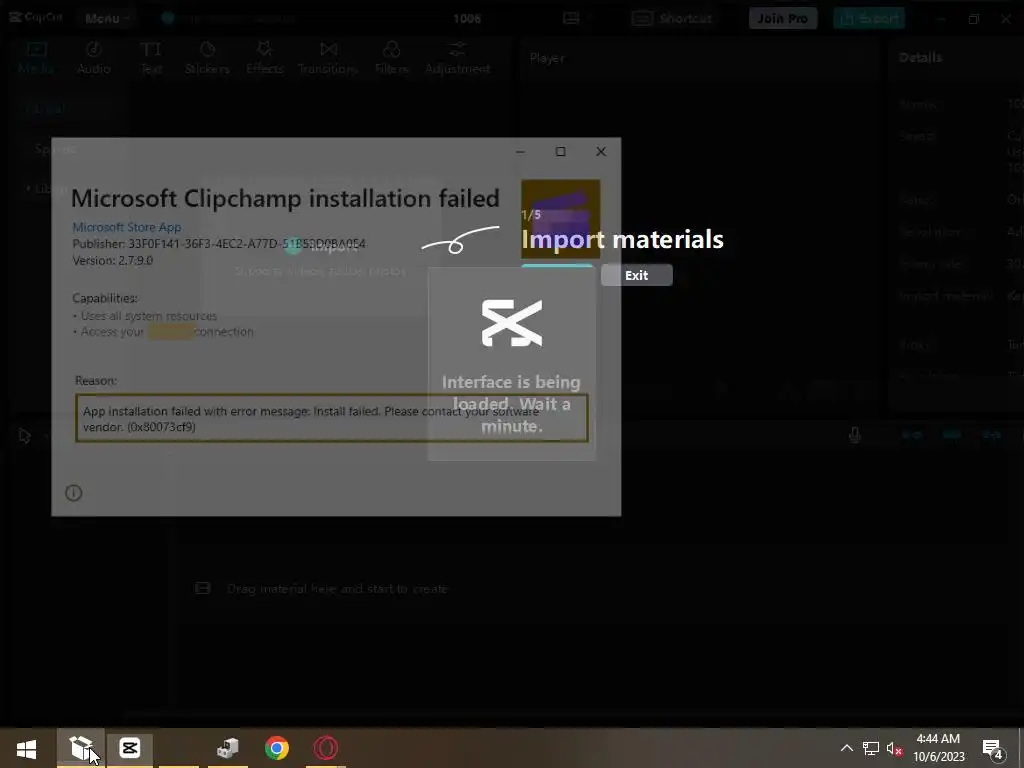Click the timeline track icon beside Drag material
This screenshot has width=1024, height=768.
(x=203, y=588)
